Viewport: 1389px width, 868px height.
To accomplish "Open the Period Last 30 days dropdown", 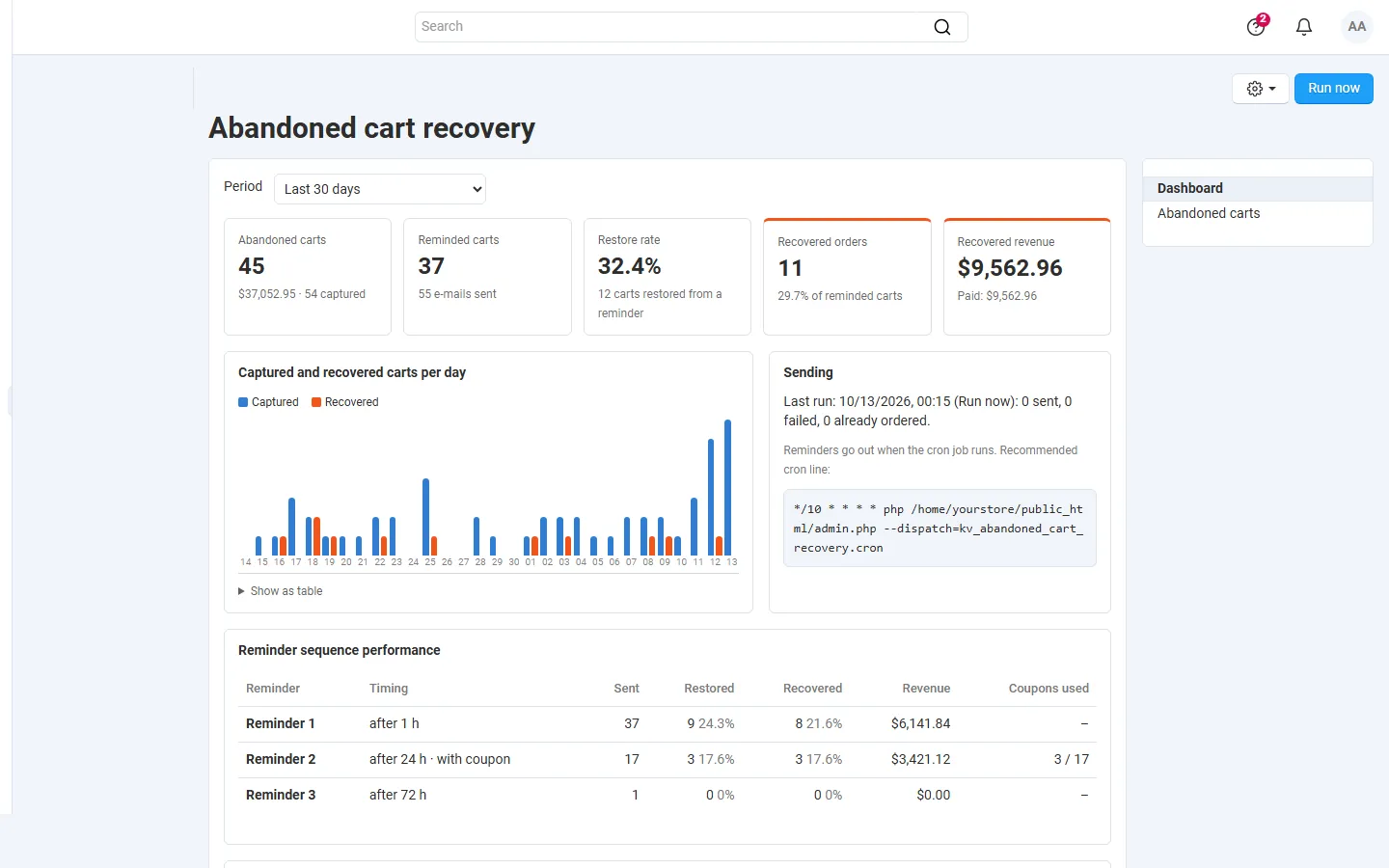I will pos(380,189).
